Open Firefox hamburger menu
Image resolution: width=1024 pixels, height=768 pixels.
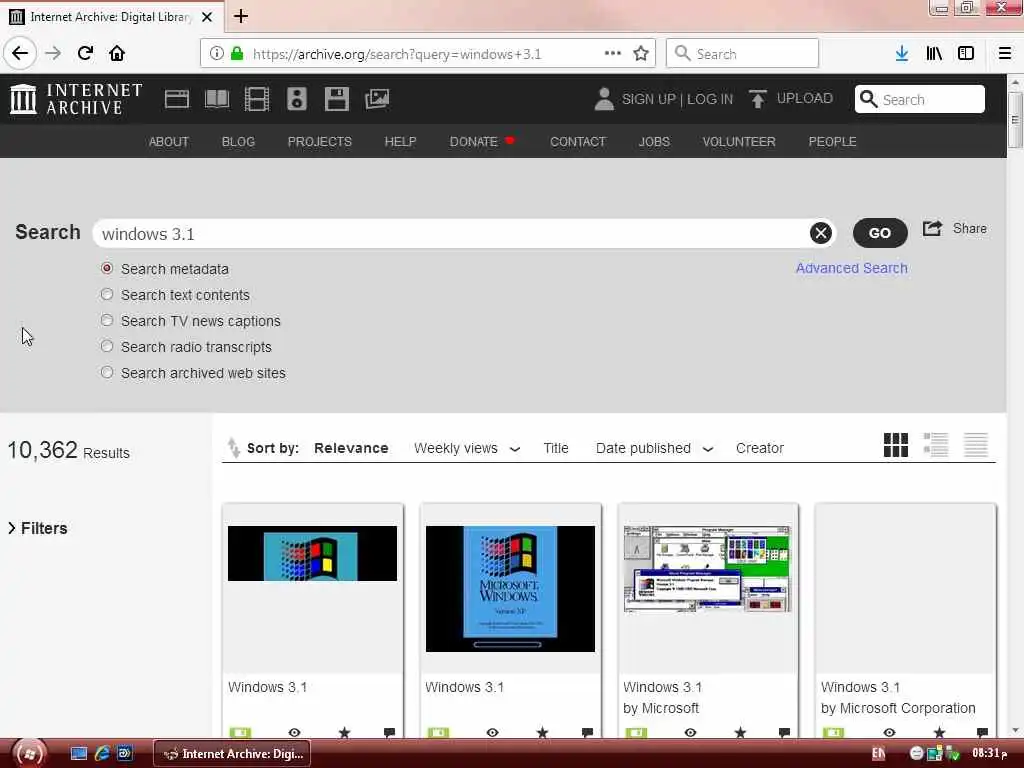point(1004,54)
